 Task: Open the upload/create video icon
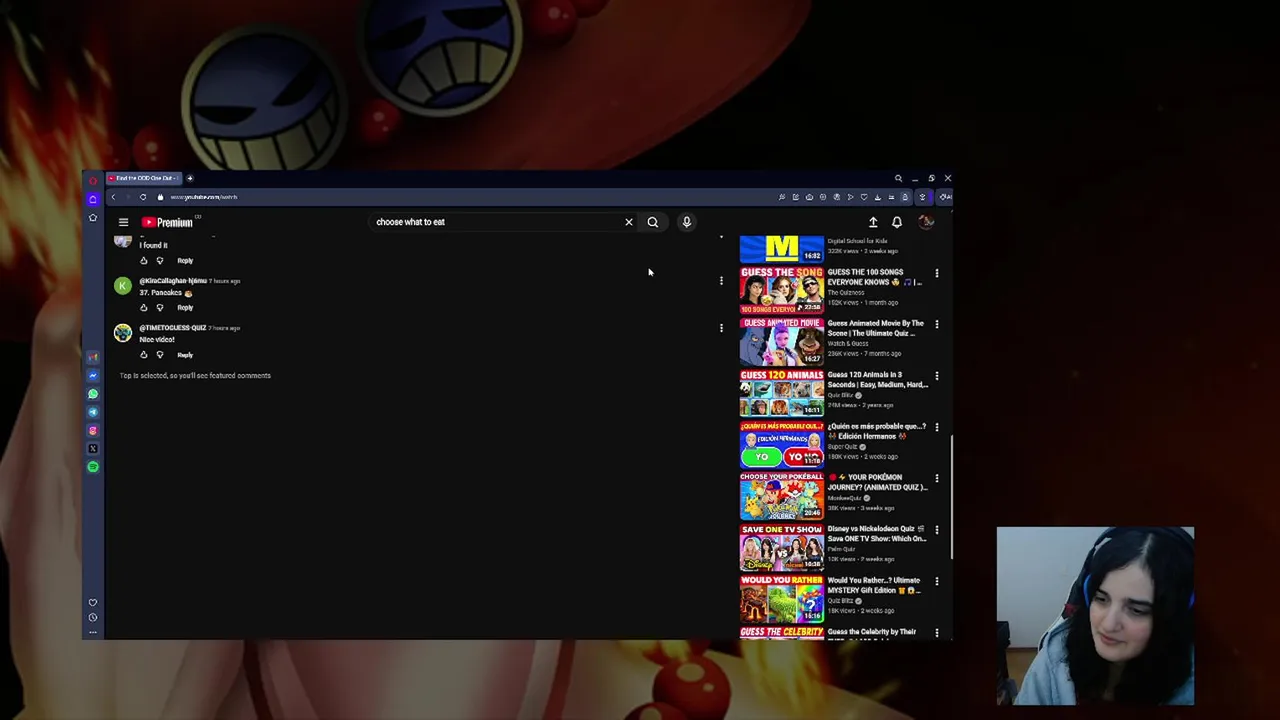point(873,222)
